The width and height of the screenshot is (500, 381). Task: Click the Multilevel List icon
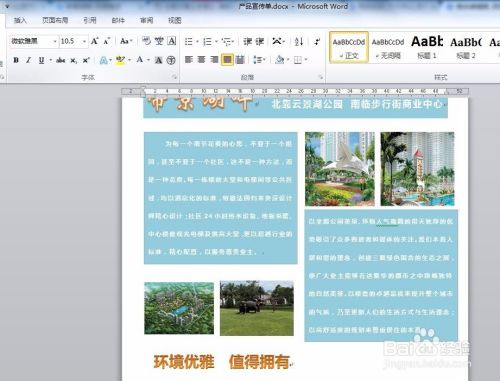point(226,41)
